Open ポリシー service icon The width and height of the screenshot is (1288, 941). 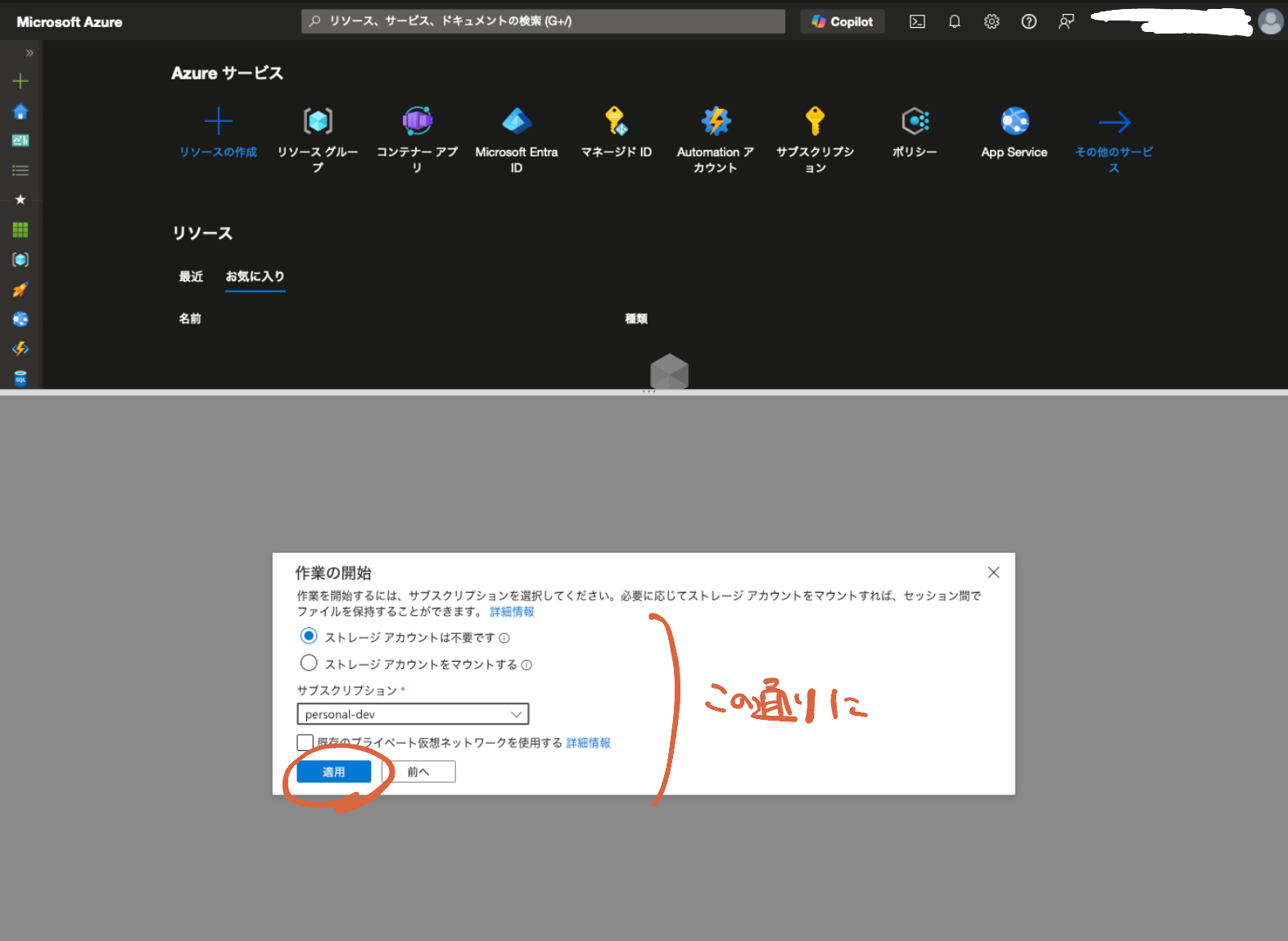coord(915,122)
